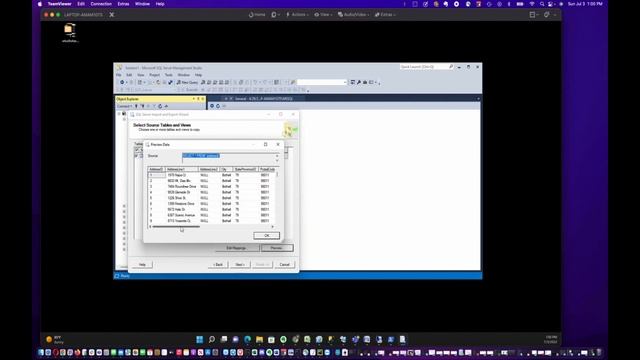Viewport: 640px width, 360px height.
Task: Click the Next button in the wizard
Action: click(240, 264)
